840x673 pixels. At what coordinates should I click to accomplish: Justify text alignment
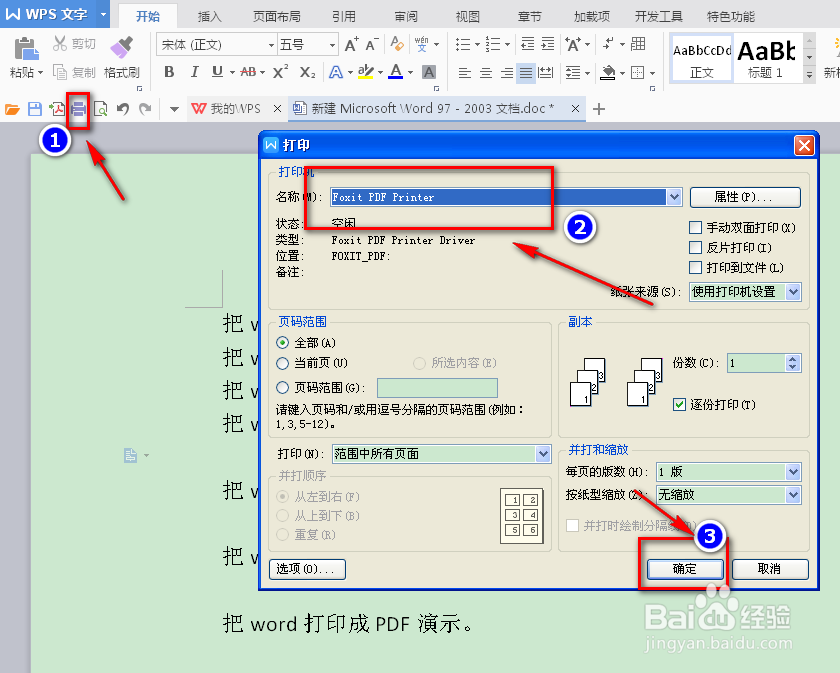click(526, 72)
